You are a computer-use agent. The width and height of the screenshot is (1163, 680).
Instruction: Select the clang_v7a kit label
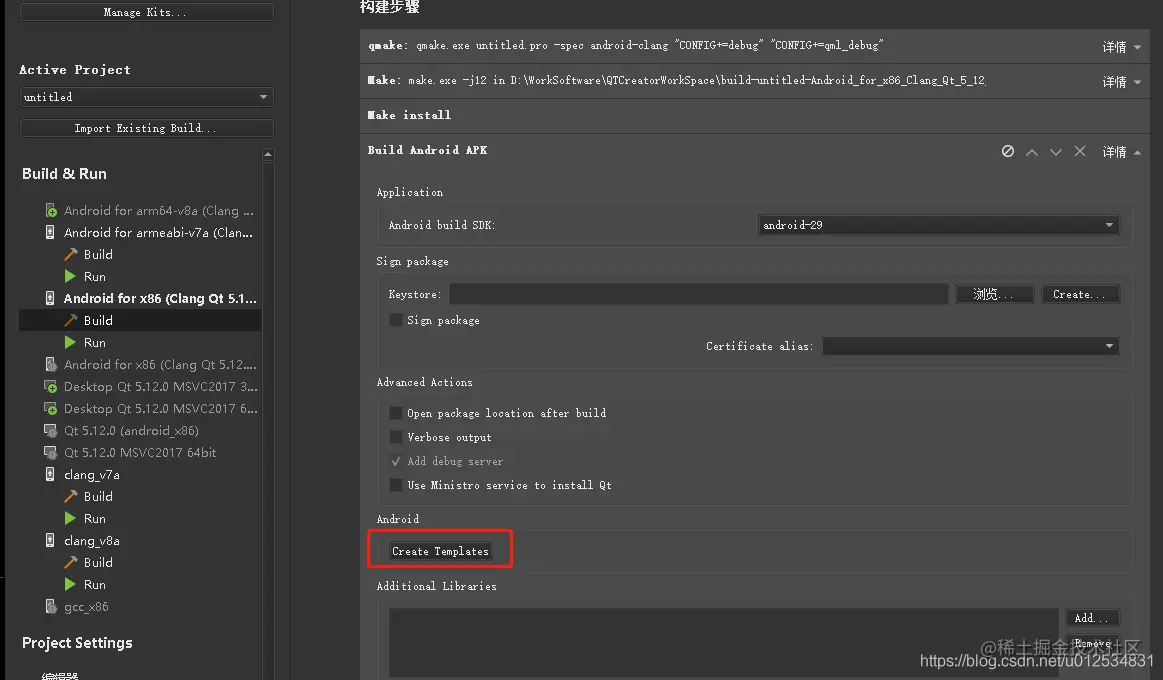pos(91,475)
